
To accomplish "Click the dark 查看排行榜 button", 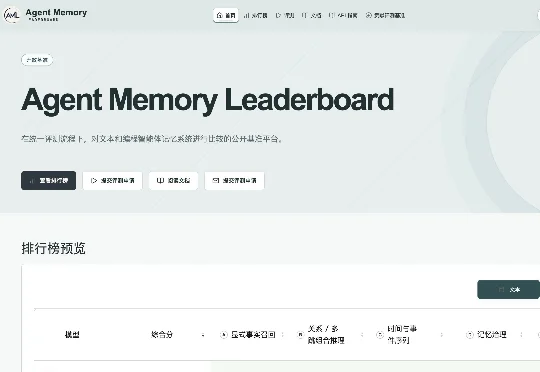I will pos(49,180).
